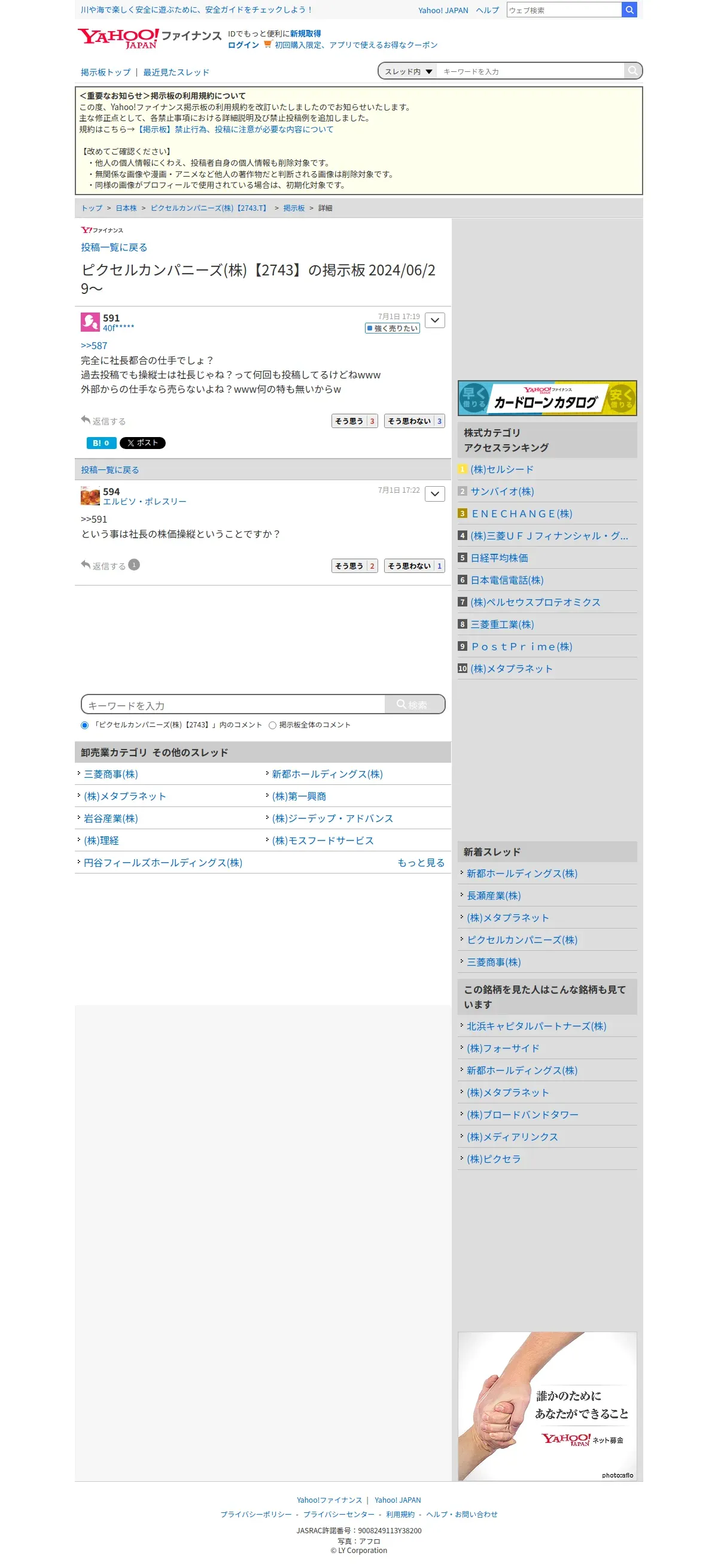718x1568 pixels.
Task: Click the 新規取得 link
Action: click(306, 34)
